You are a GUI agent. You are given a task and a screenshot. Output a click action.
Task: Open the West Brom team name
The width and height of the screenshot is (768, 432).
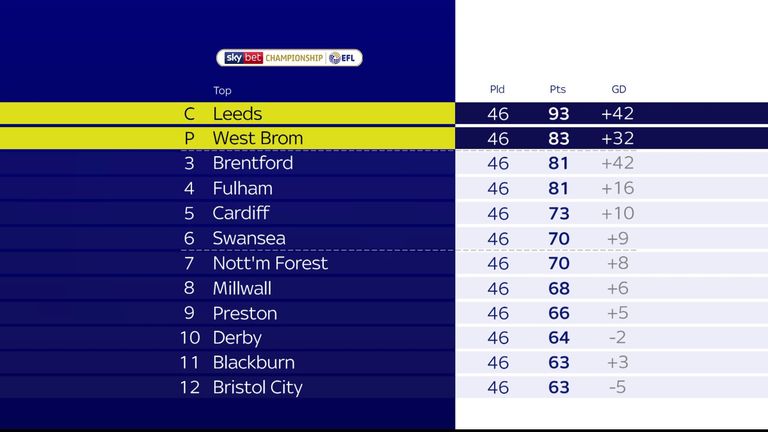(258, 139)
